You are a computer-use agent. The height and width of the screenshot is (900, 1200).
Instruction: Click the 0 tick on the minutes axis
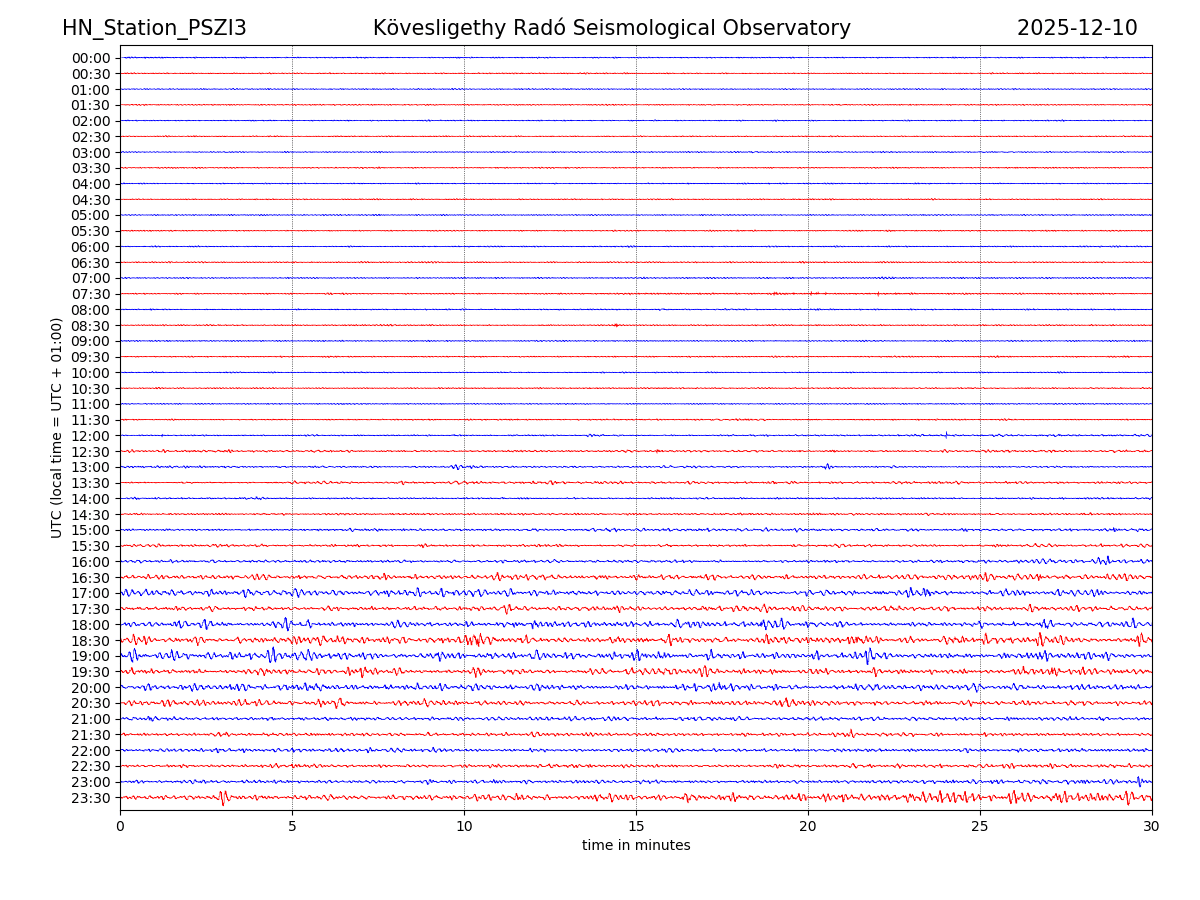[x=120, y=826]
